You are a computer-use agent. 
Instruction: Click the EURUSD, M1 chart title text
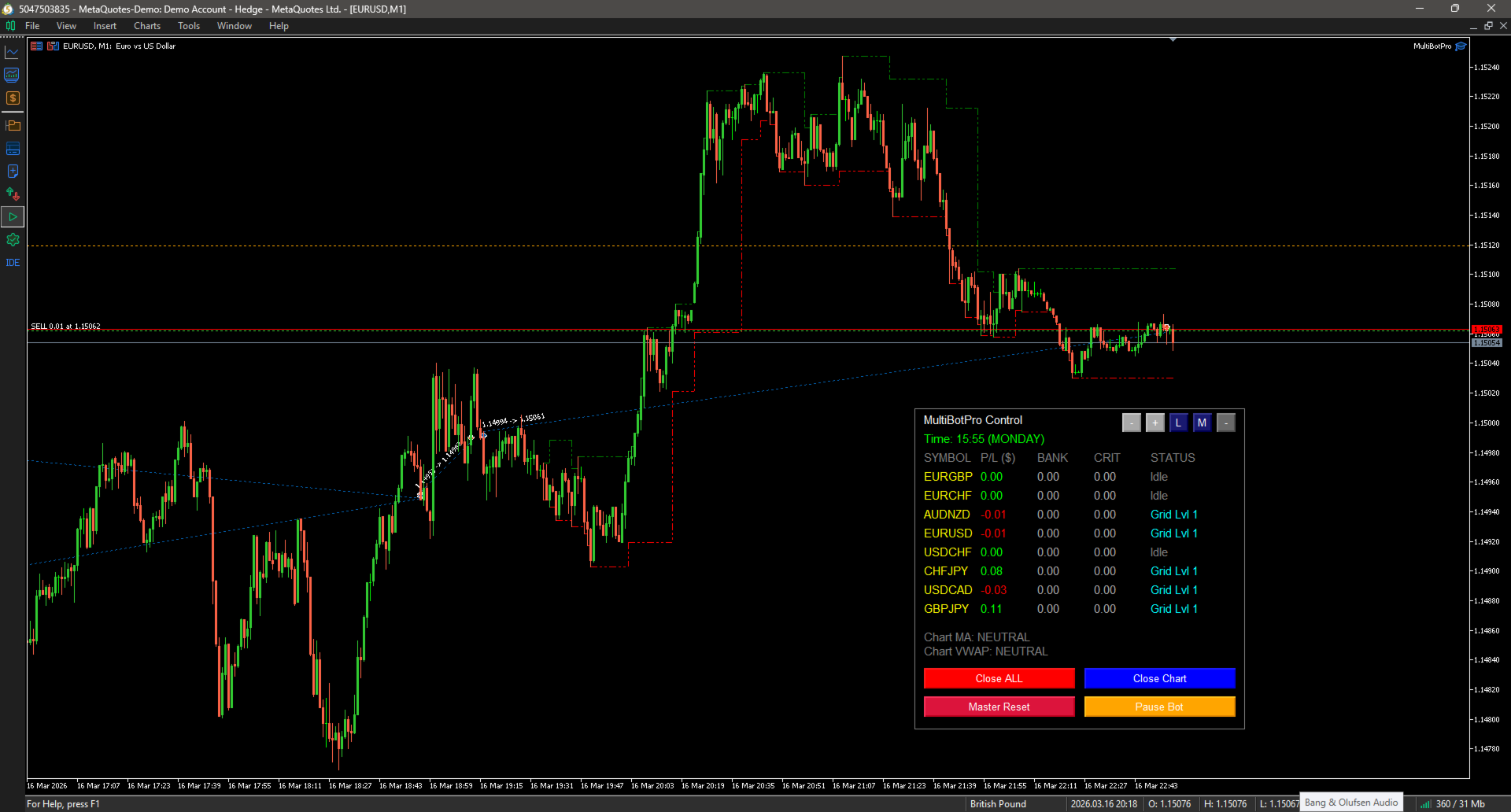(119, 46)
